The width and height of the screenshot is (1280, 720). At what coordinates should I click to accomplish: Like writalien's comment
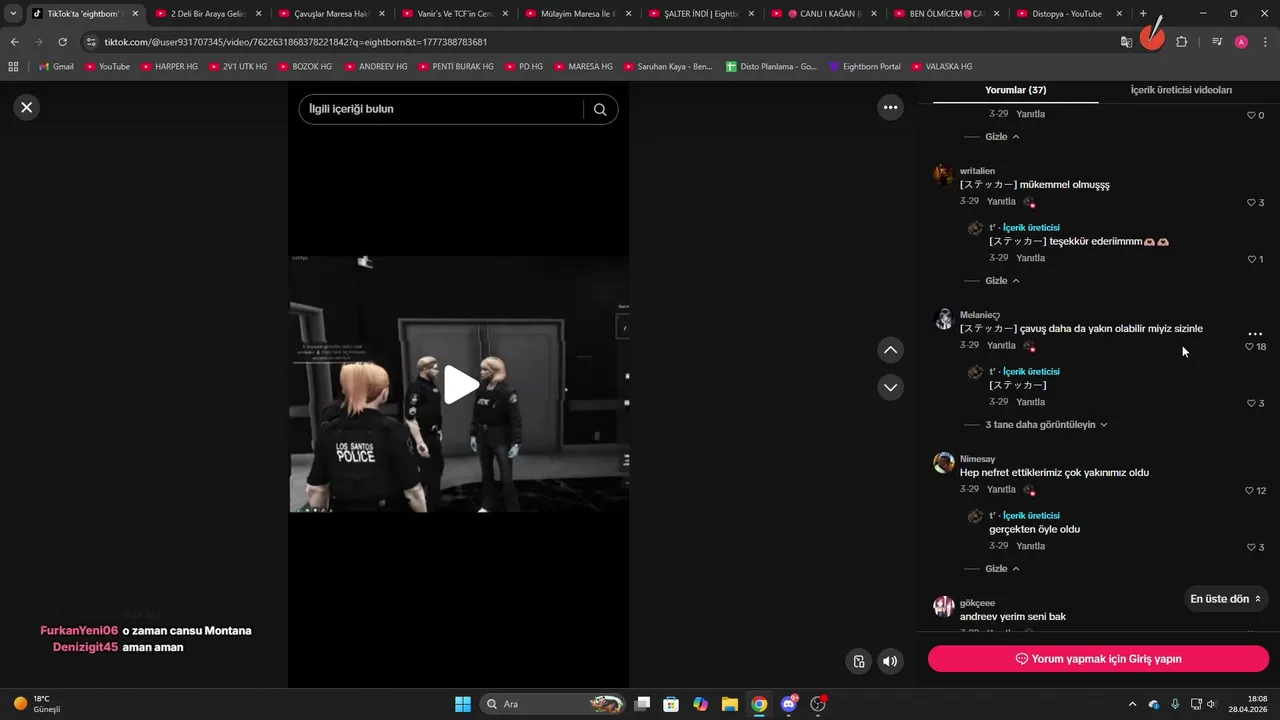tap(1250, 203)
